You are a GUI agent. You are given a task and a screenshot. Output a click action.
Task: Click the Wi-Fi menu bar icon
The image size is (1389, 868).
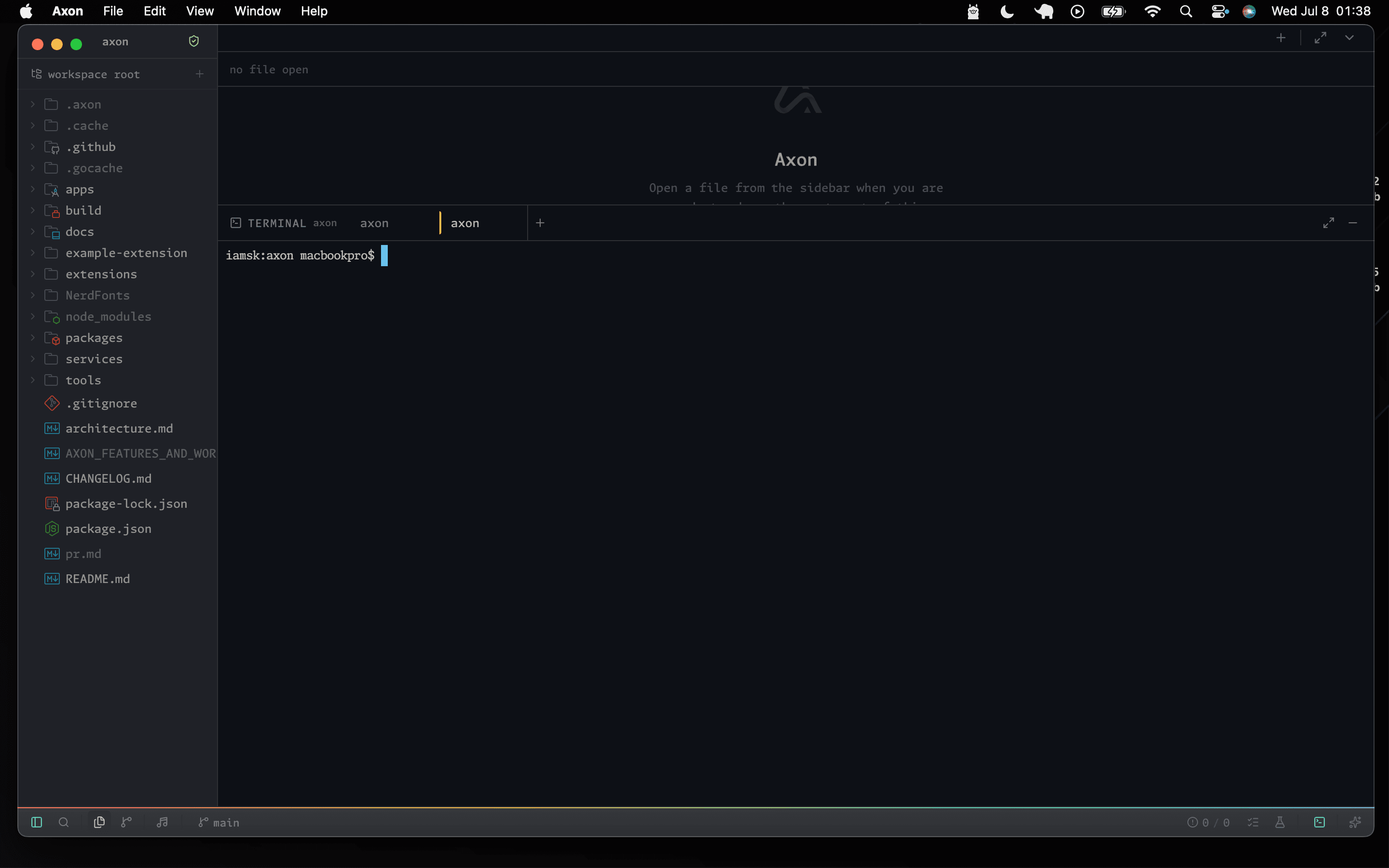click(1152, 12)
